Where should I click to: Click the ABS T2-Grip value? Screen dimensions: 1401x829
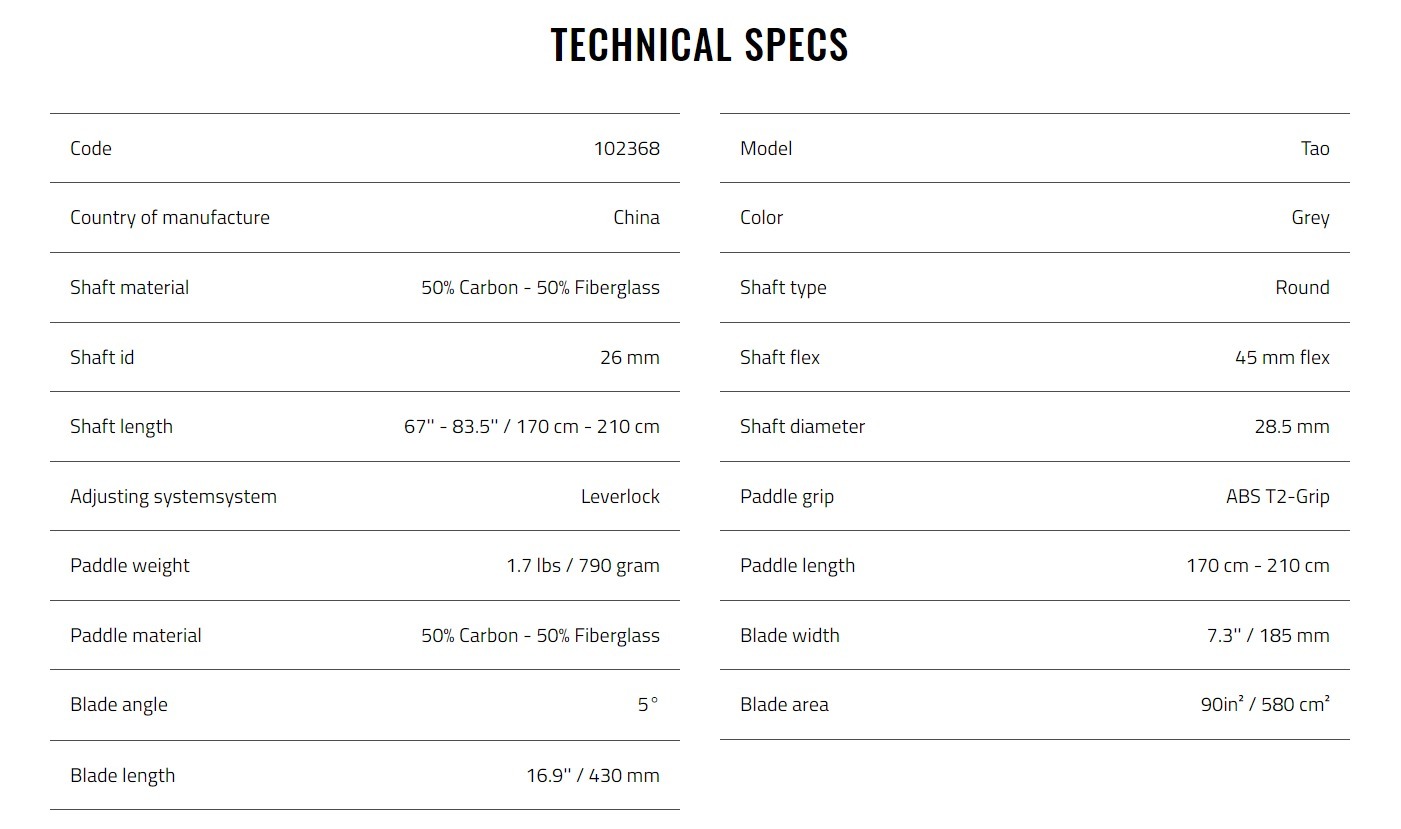click(x=1278, y=496)
